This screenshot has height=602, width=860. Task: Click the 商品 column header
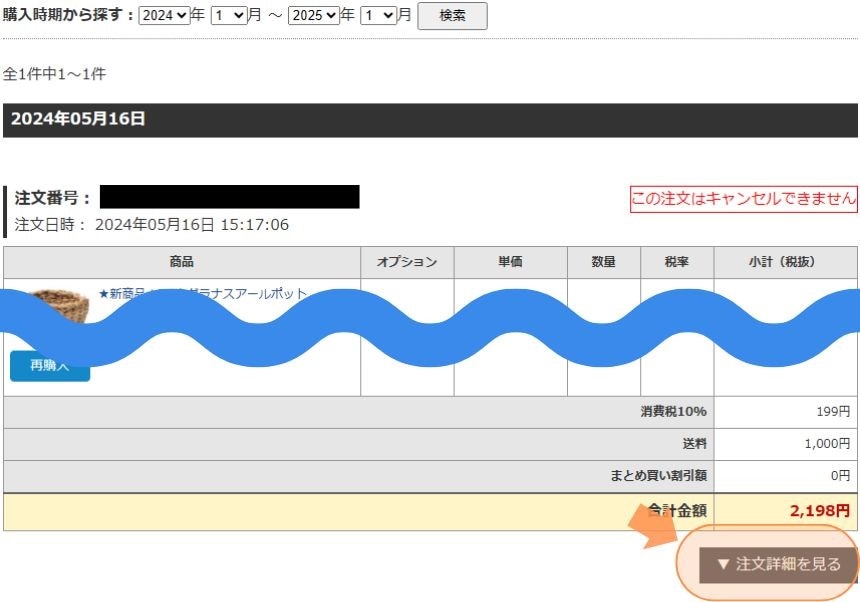[x=181, y=262]
